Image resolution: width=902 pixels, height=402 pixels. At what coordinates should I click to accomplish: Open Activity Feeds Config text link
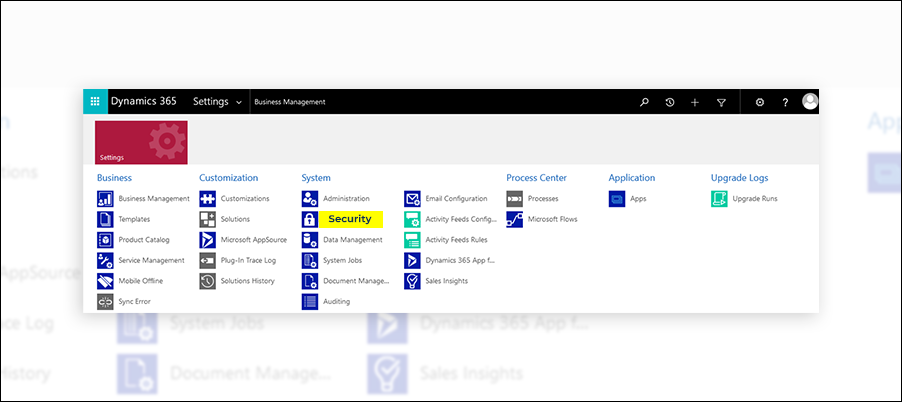461,219
